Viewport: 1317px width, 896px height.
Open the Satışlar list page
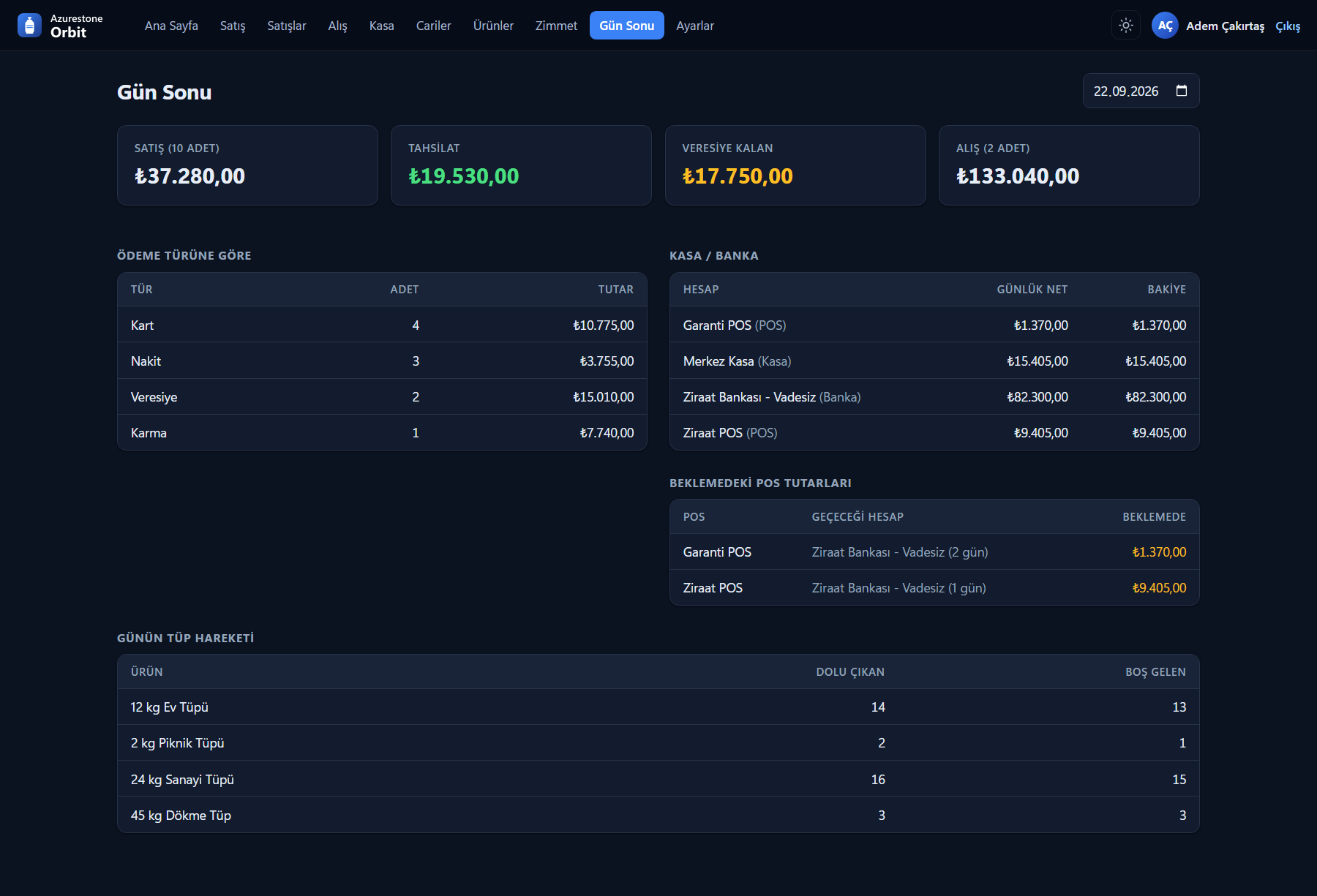click(287, 26)
